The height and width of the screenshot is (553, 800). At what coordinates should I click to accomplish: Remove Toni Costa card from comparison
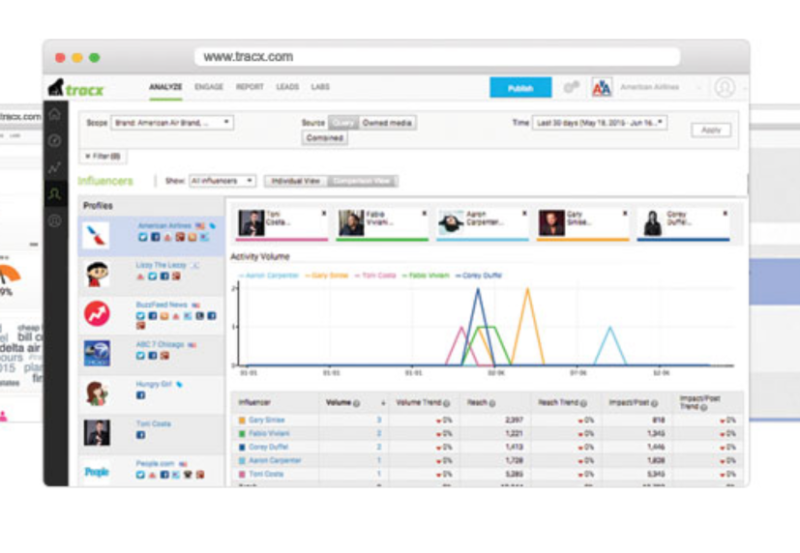(x=323, y=213)
